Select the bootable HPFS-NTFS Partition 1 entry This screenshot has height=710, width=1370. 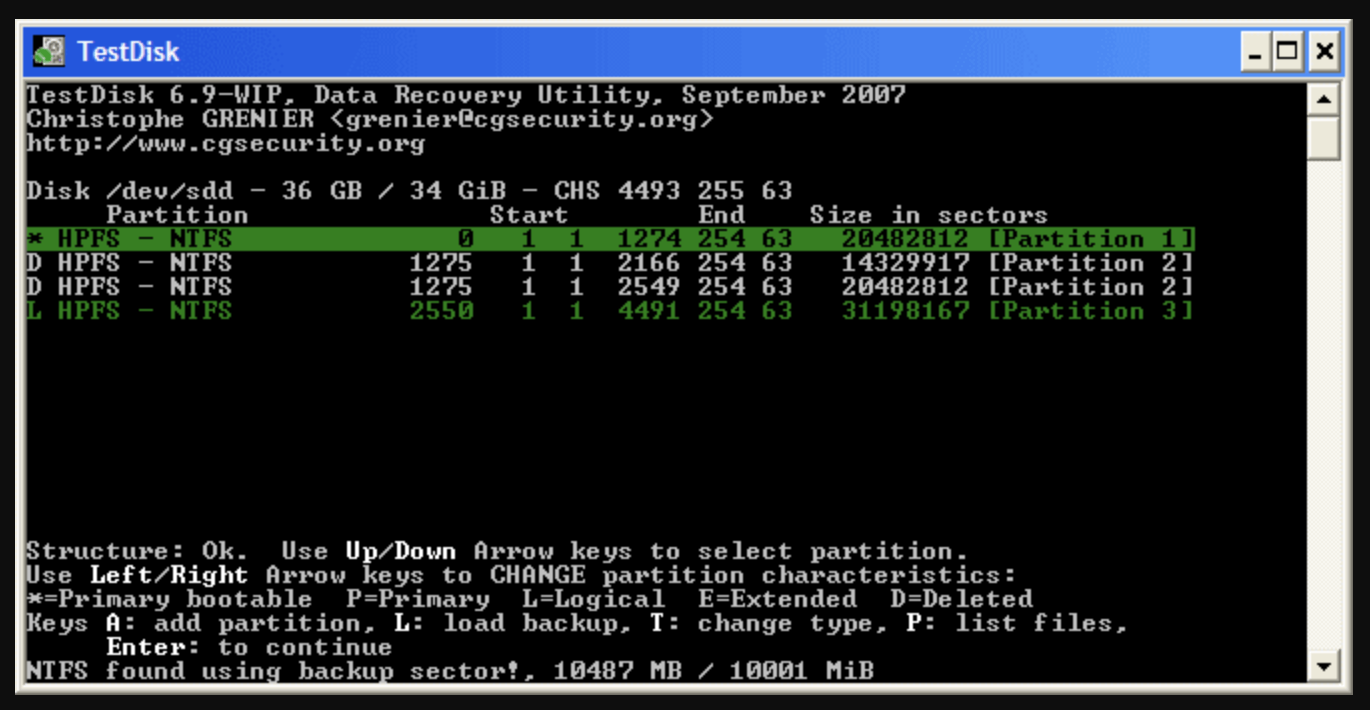coord(400,238)
